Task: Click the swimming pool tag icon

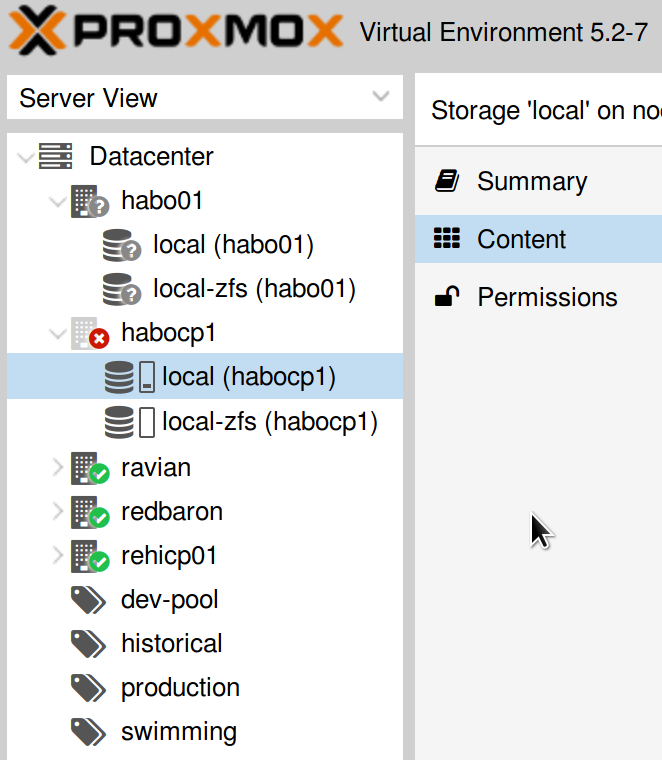Action: pos(88,732)
